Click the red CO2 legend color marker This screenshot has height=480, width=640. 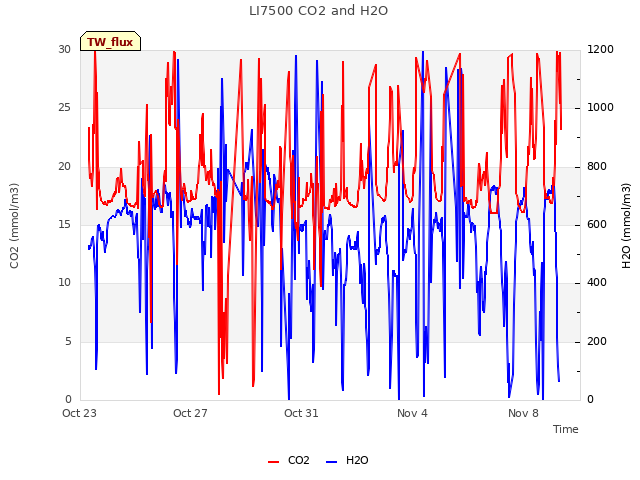(273, 462)
